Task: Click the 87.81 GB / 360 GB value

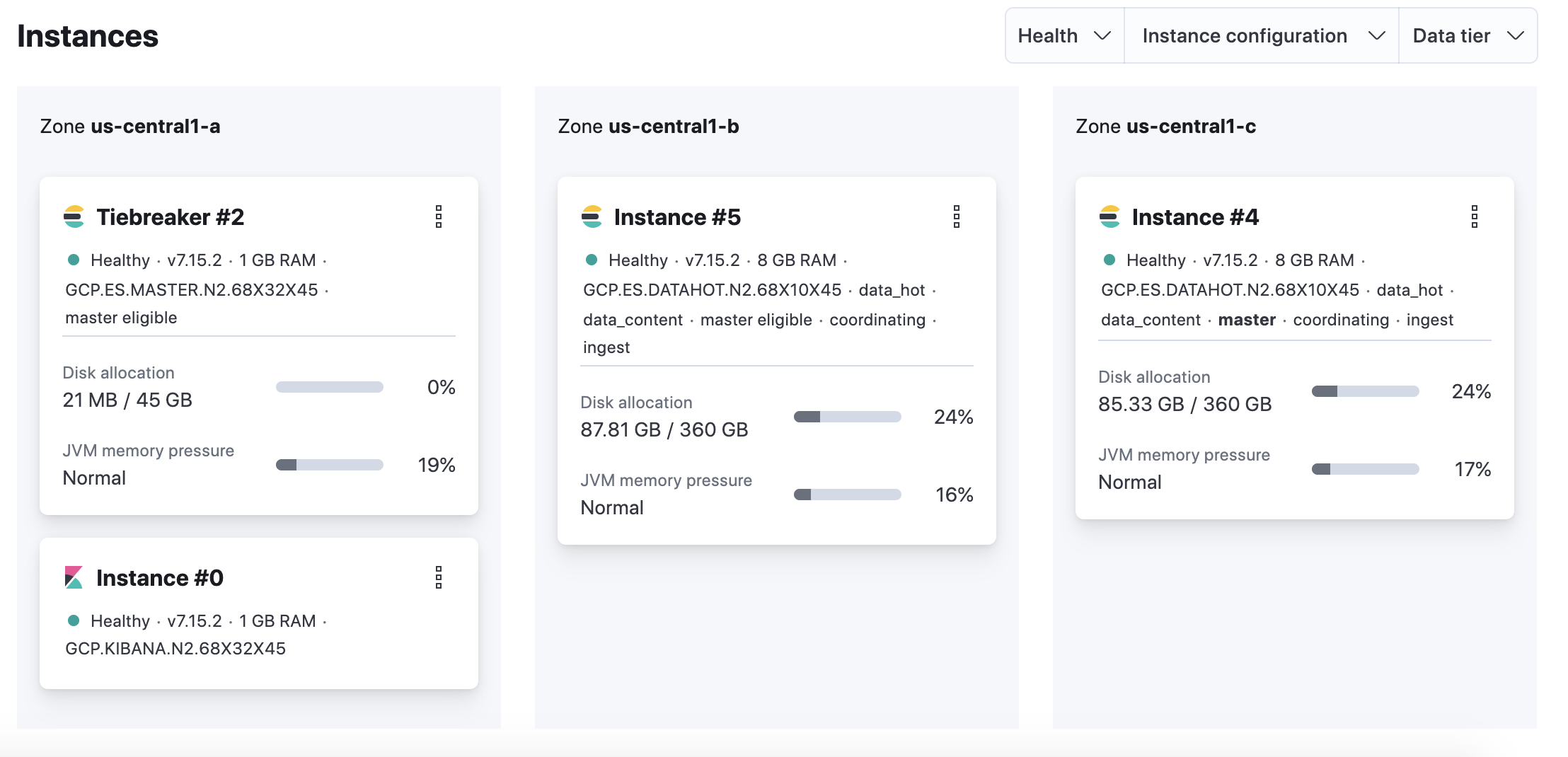Action: (x=664, y=429)
